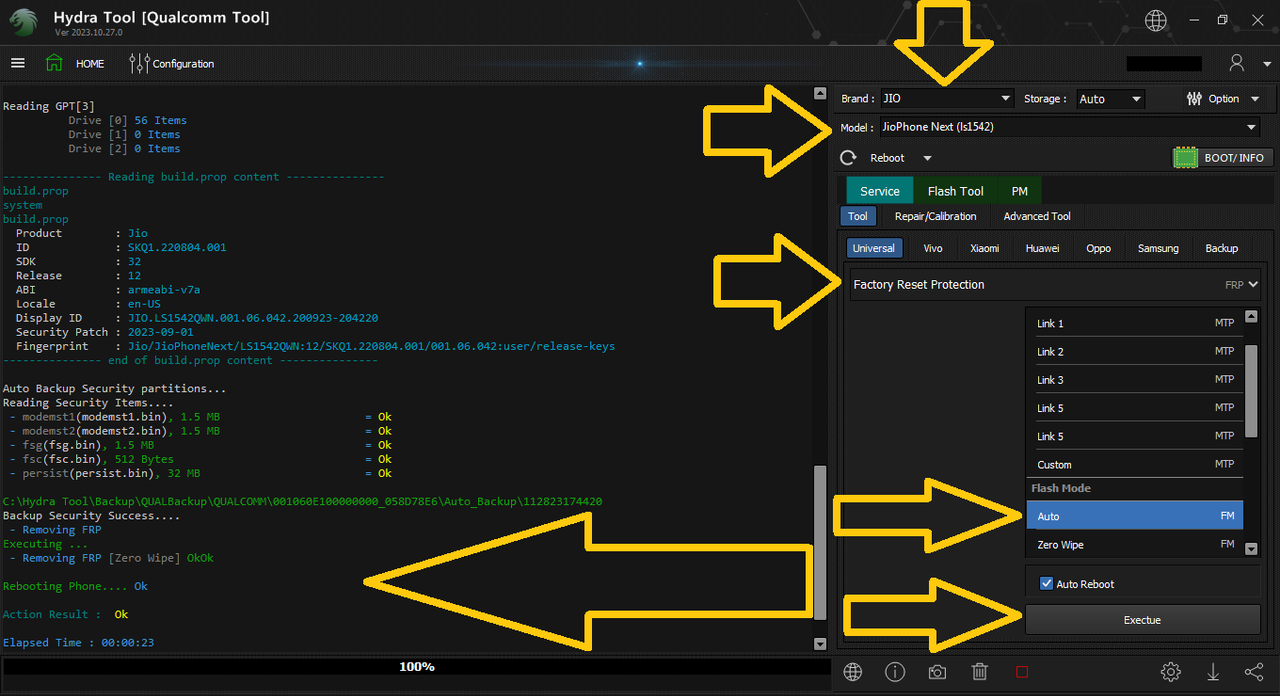
Task: Select the Huawei brand tab
Action: pos(1042,248)
